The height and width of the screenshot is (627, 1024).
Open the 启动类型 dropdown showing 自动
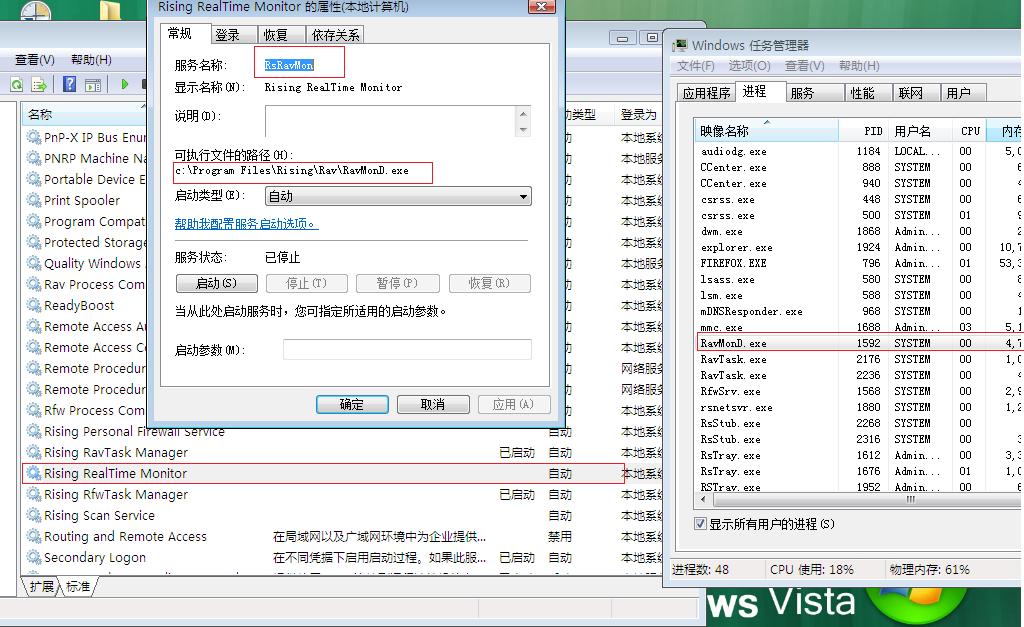tap(398, 196)
